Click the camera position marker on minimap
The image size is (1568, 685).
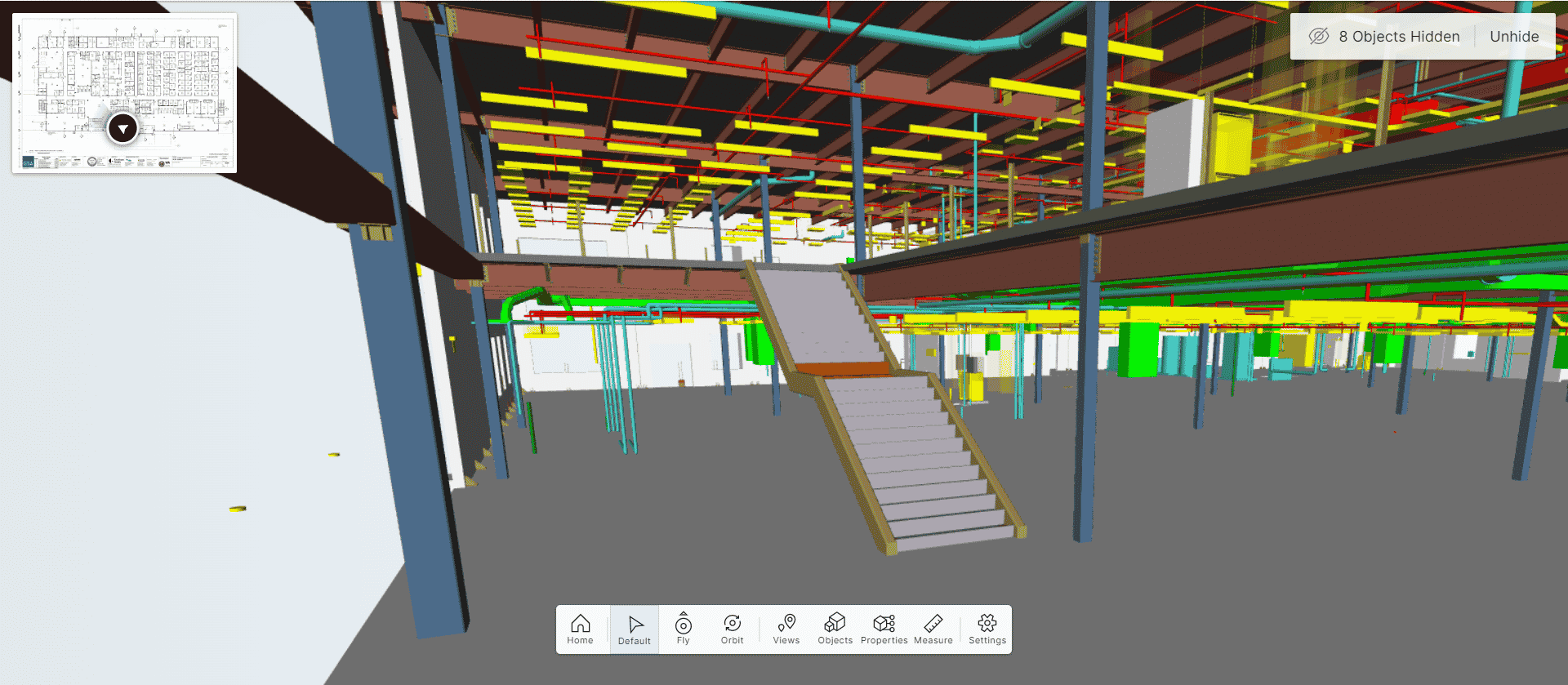click(122, 129)
